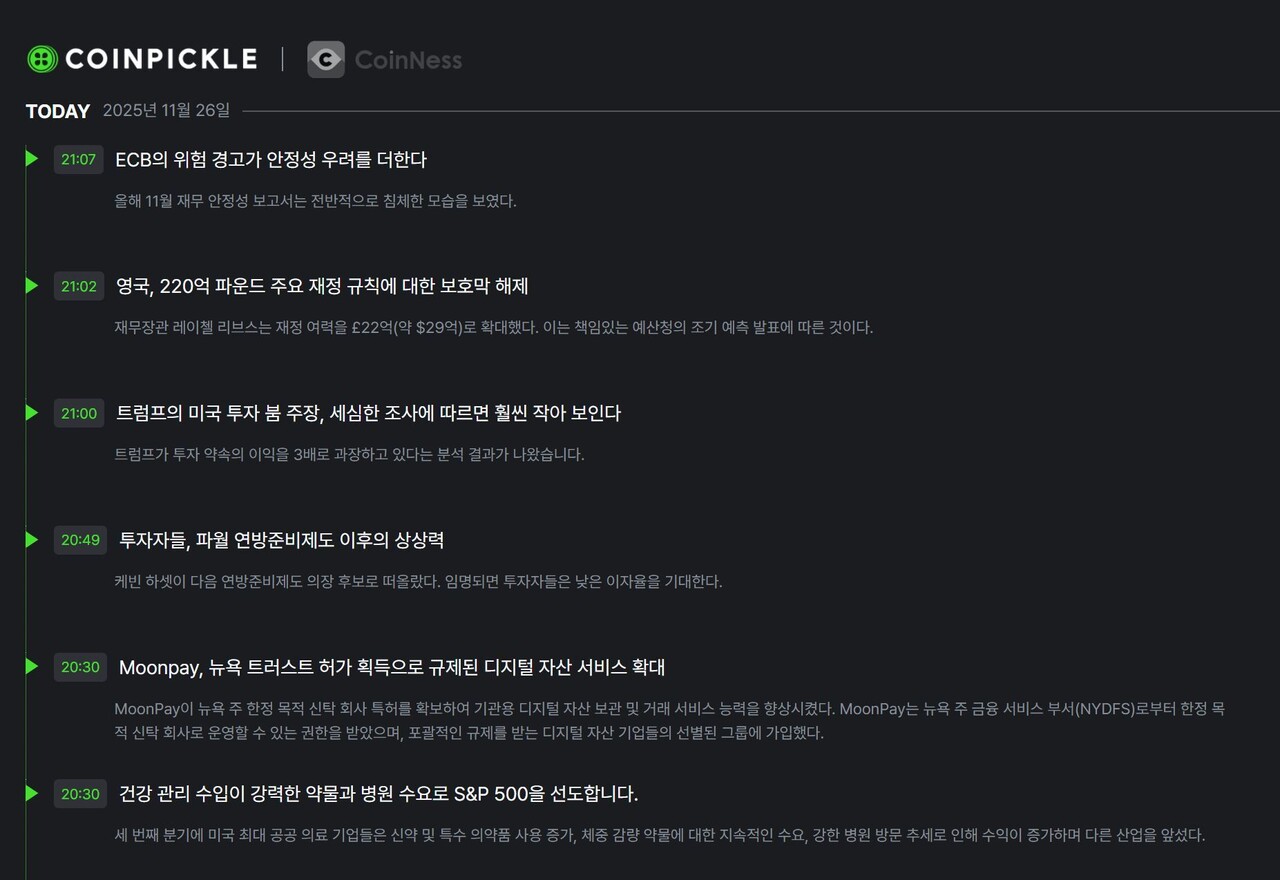This screenshot has height=880, width=1280.
Task: Select the CoinNess circular logo icon
Action: tap(326, 59)
